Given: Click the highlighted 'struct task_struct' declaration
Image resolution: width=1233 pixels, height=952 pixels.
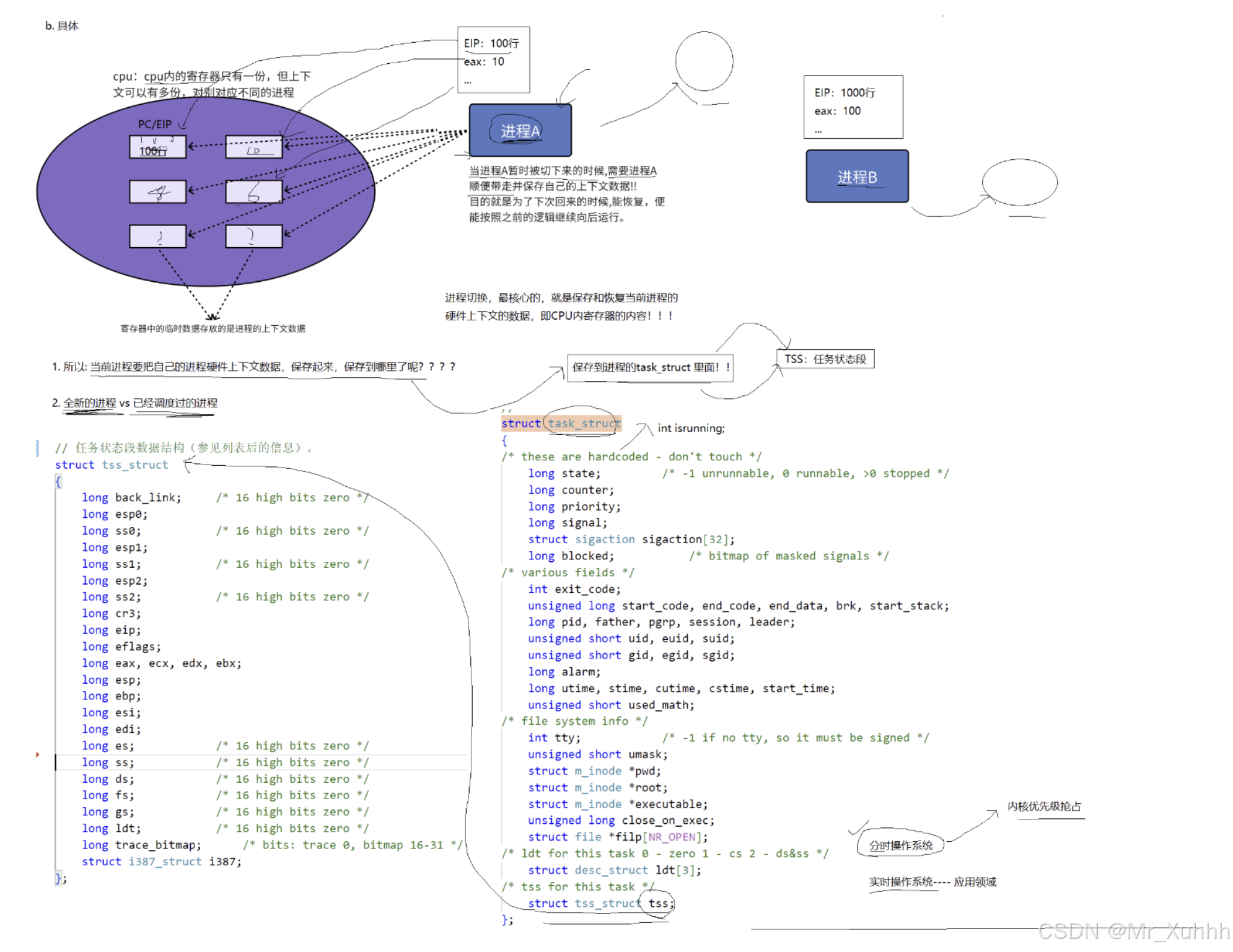Looking at the screenshot, I should point(561,424).
